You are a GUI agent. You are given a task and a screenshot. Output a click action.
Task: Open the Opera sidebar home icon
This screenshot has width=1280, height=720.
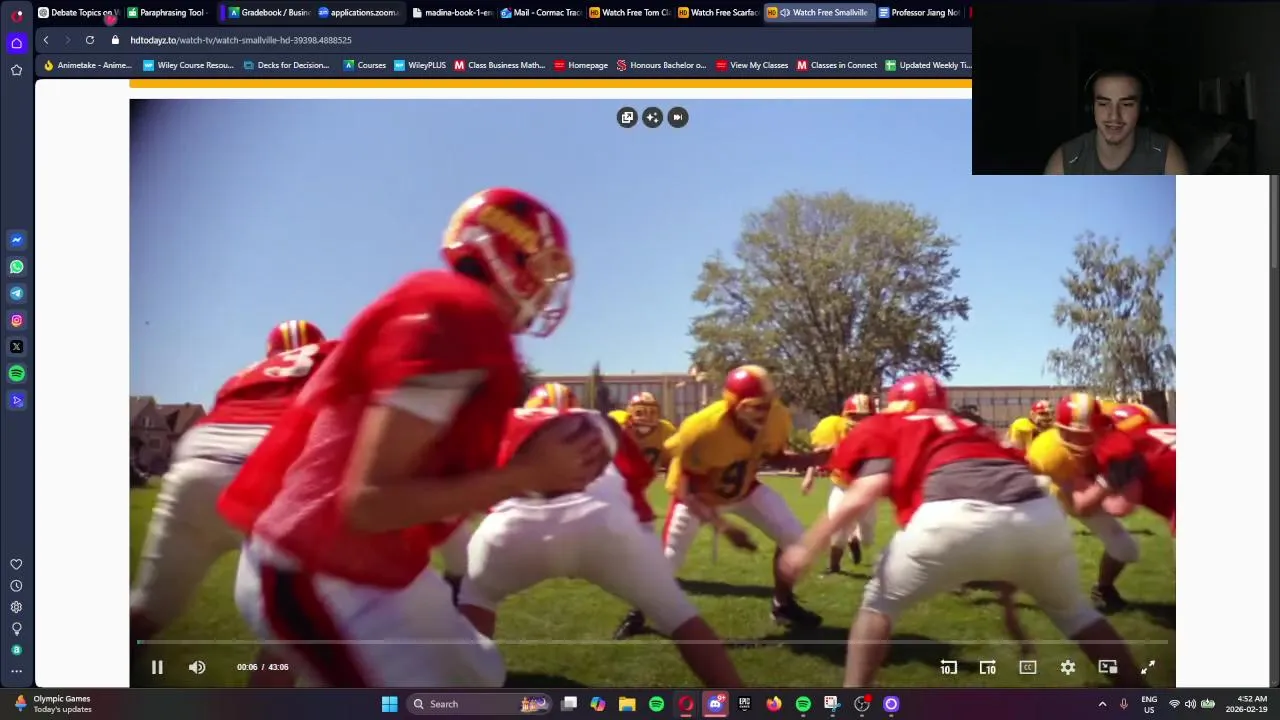tap(16, 43)
